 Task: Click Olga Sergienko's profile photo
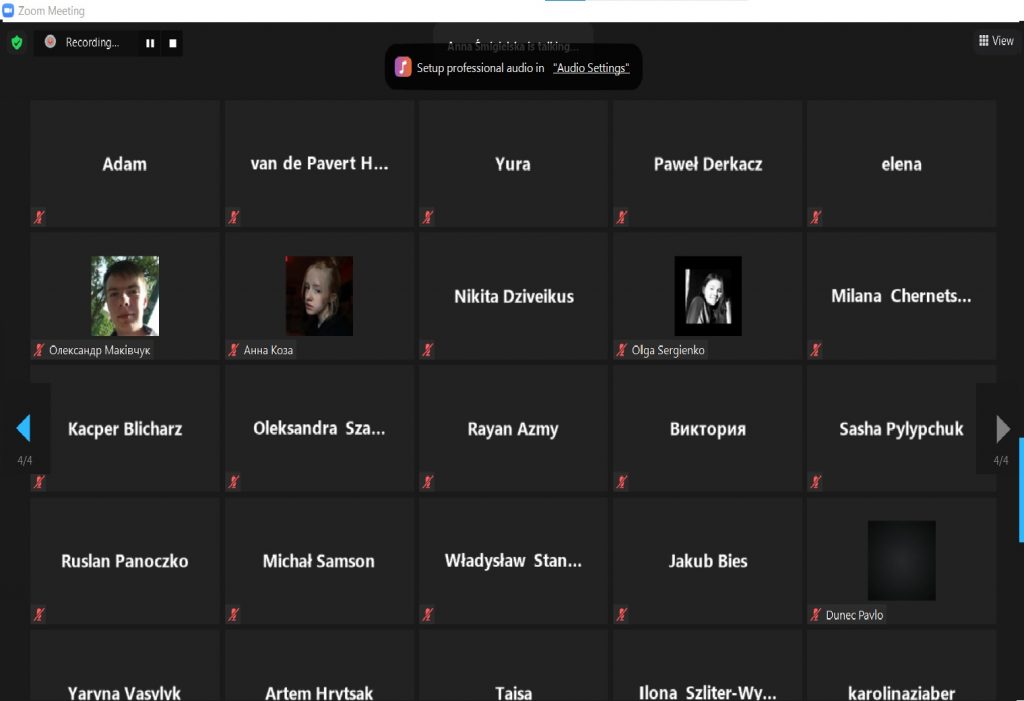click(x=708, y=296)
